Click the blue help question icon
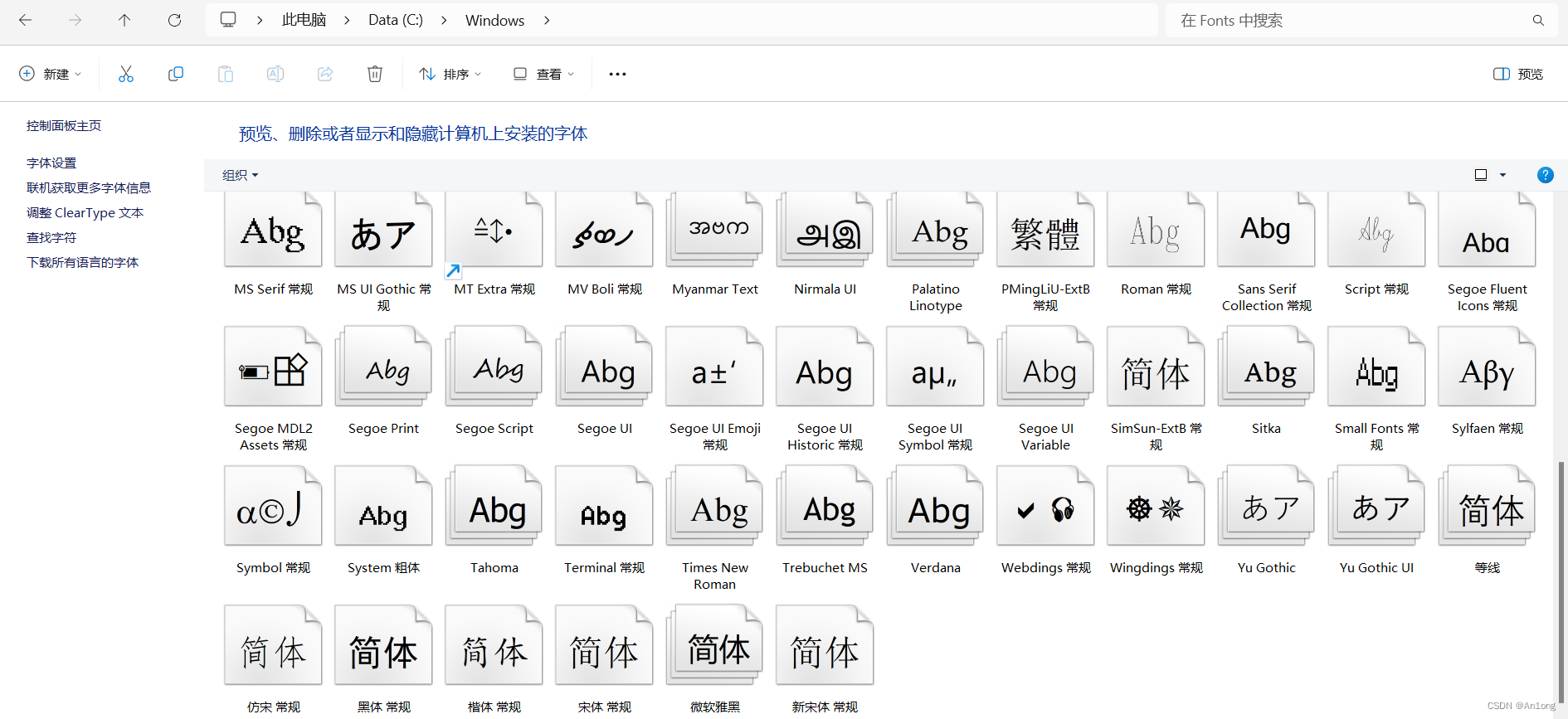This screenshot has height=719, width=1568. click(x=1545, y=175)
